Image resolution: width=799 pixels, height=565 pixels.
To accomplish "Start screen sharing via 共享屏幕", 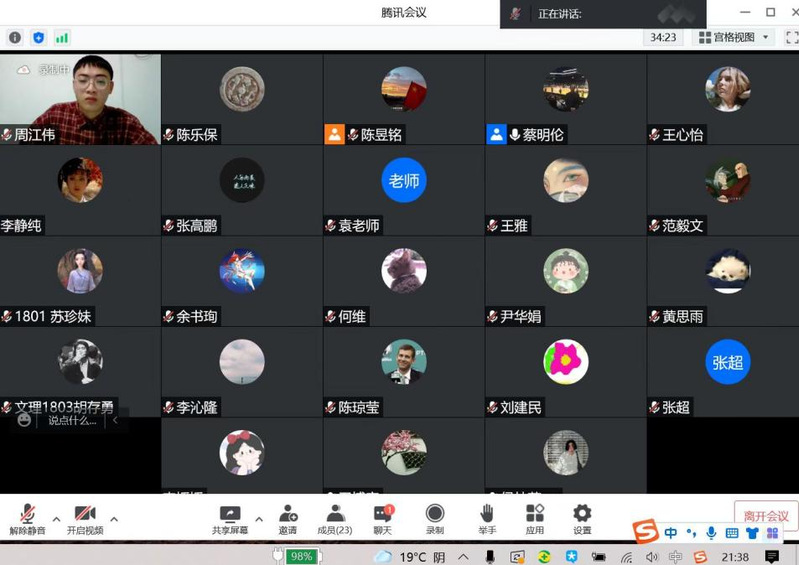I will [230, 514].
